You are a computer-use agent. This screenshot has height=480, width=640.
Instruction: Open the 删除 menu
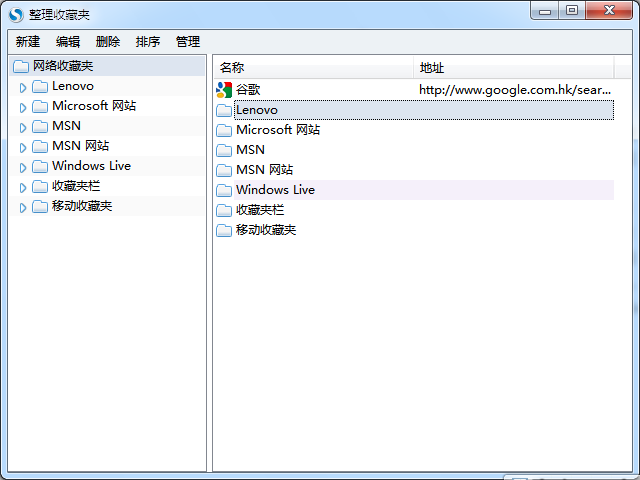(108, 41)
